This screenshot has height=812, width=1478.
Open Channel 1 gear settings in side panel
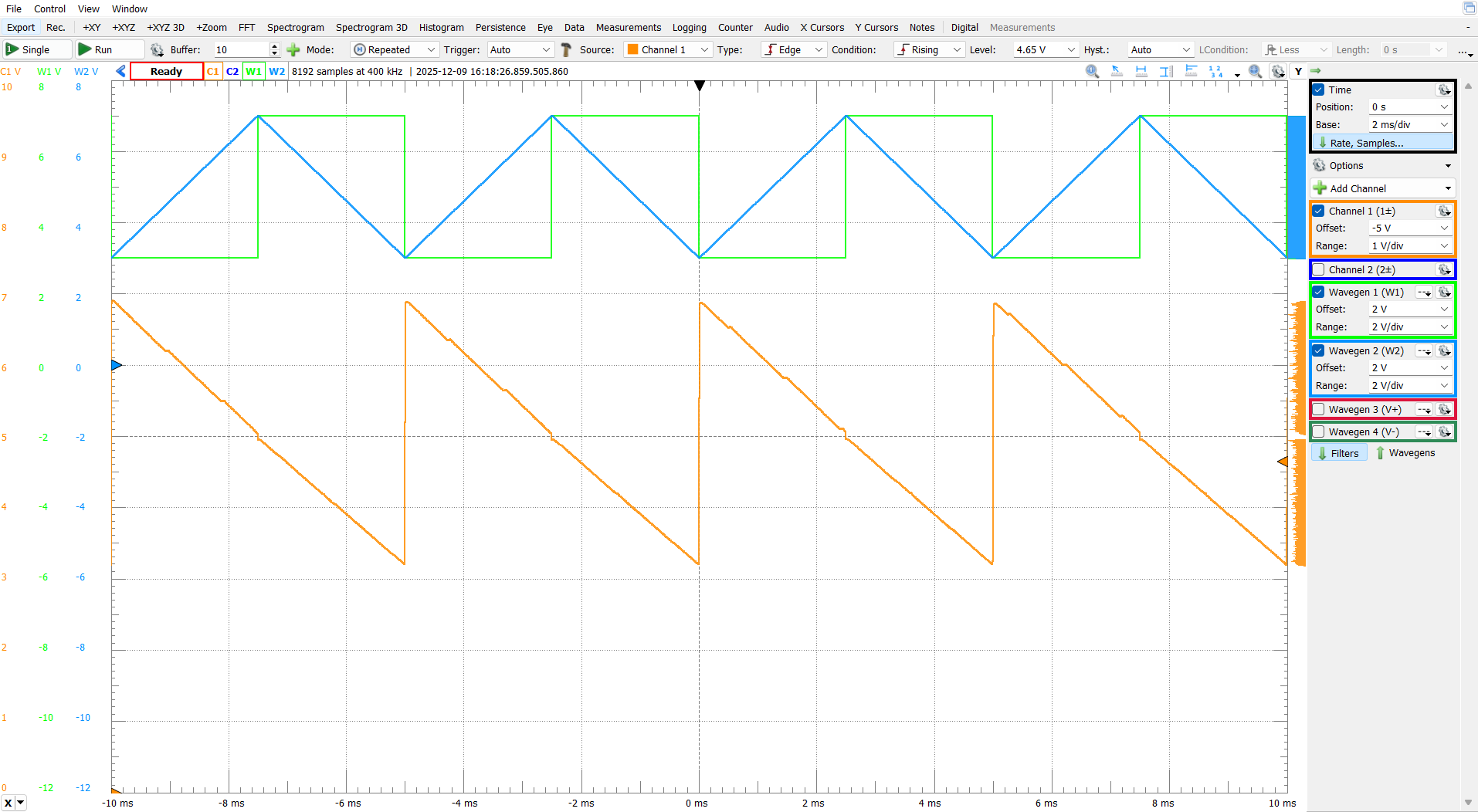[x=1443, y=211]
